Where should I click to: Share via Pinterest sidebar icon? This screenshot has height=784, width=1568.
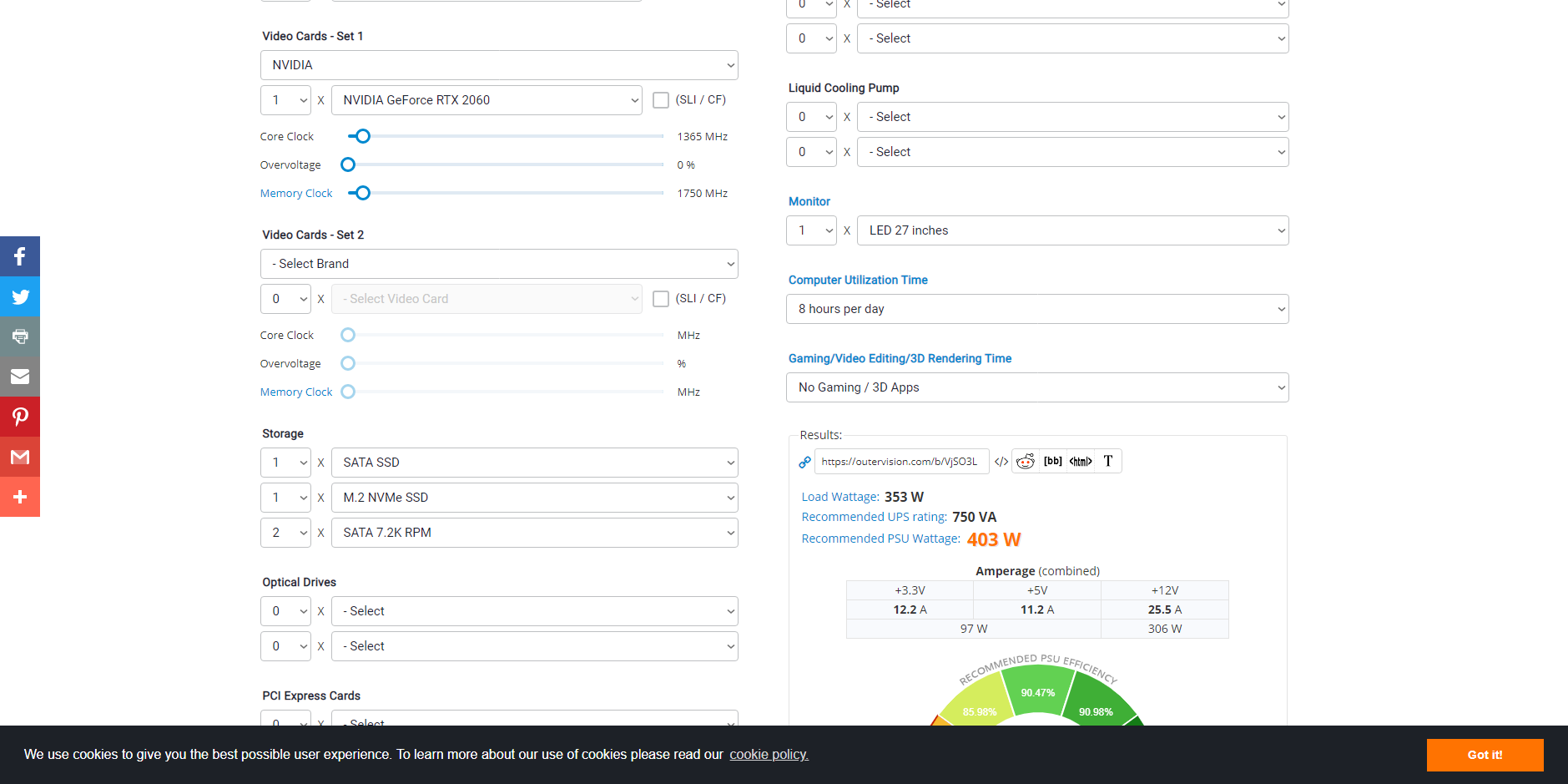pos(20,417)
